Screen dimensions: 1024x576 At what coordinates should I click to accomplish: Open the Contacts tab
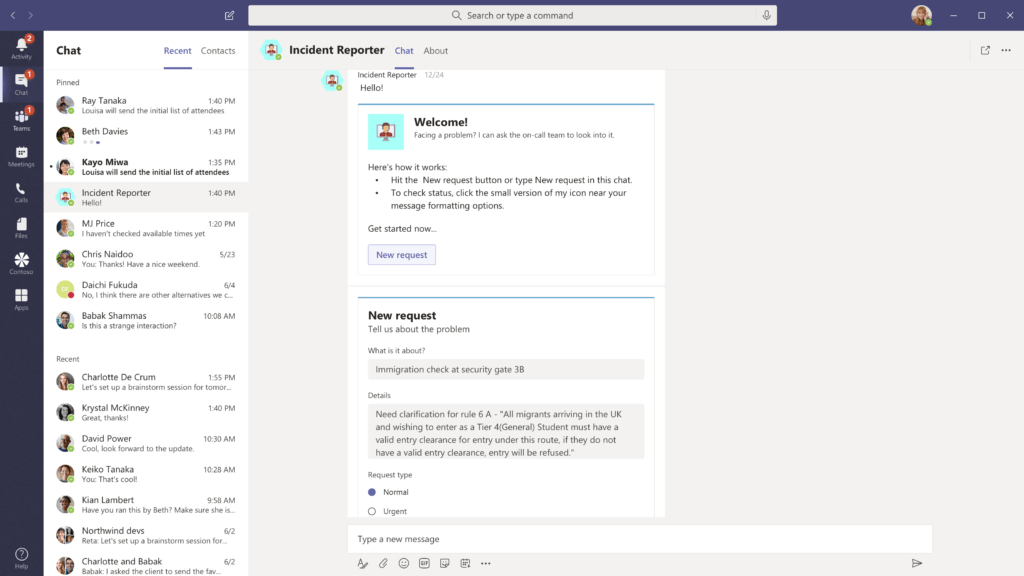pyautogui.click(x=218, y=50)
